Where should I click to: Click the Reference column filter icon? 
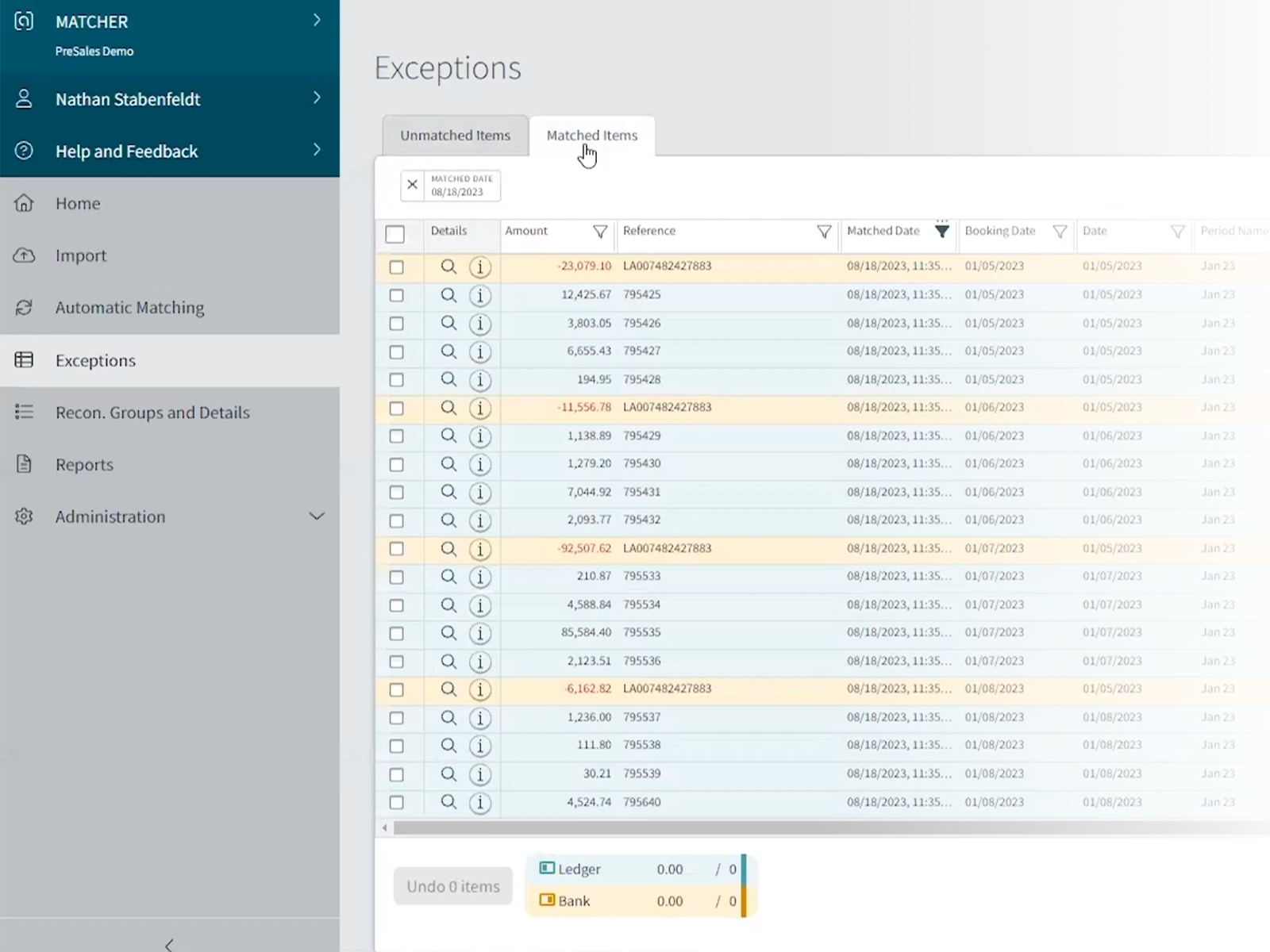click(x=824, y=232)
